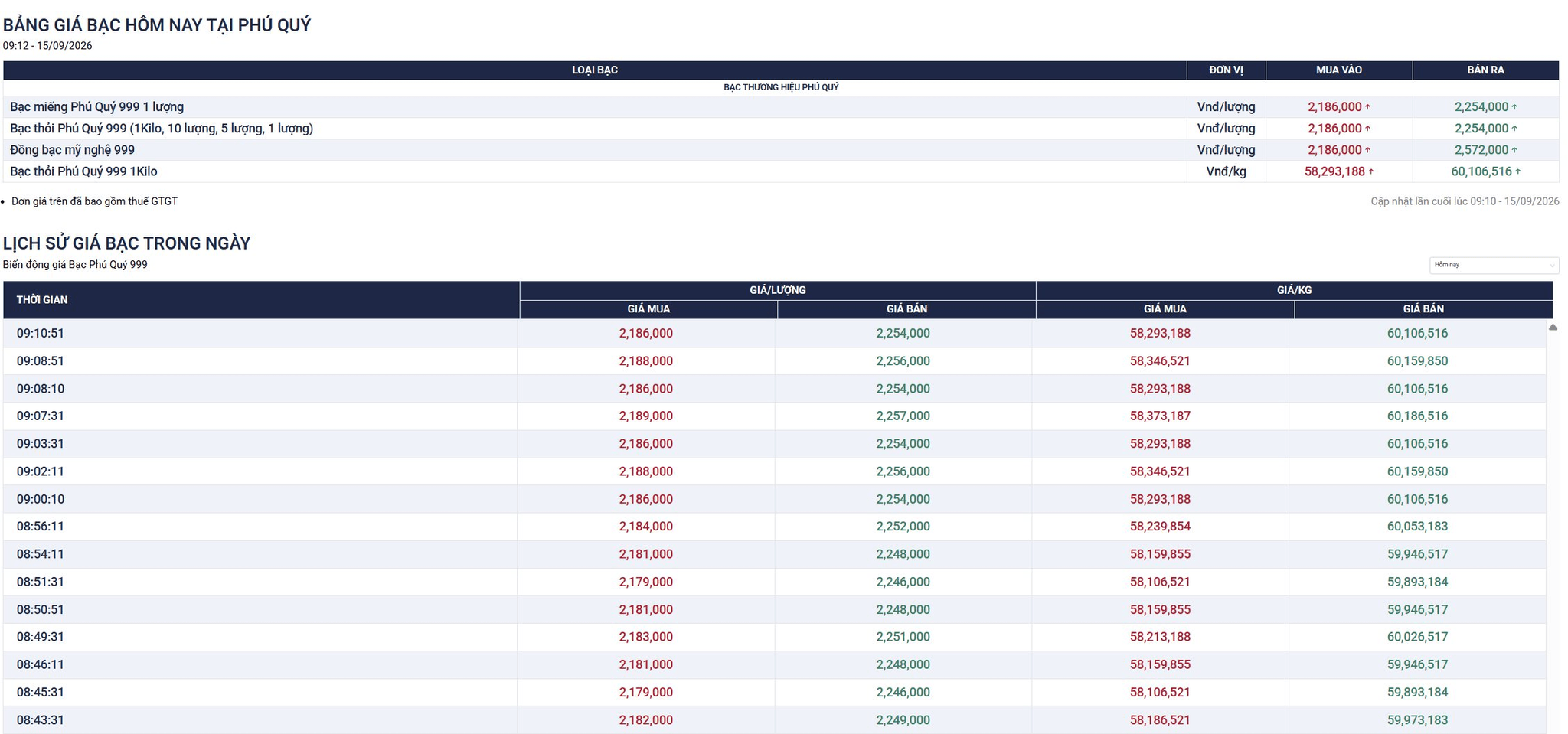This screenshot has height=734, width=1568.
Task: Click the MUA VÀO column header
Action: (x=1339, y=70)
